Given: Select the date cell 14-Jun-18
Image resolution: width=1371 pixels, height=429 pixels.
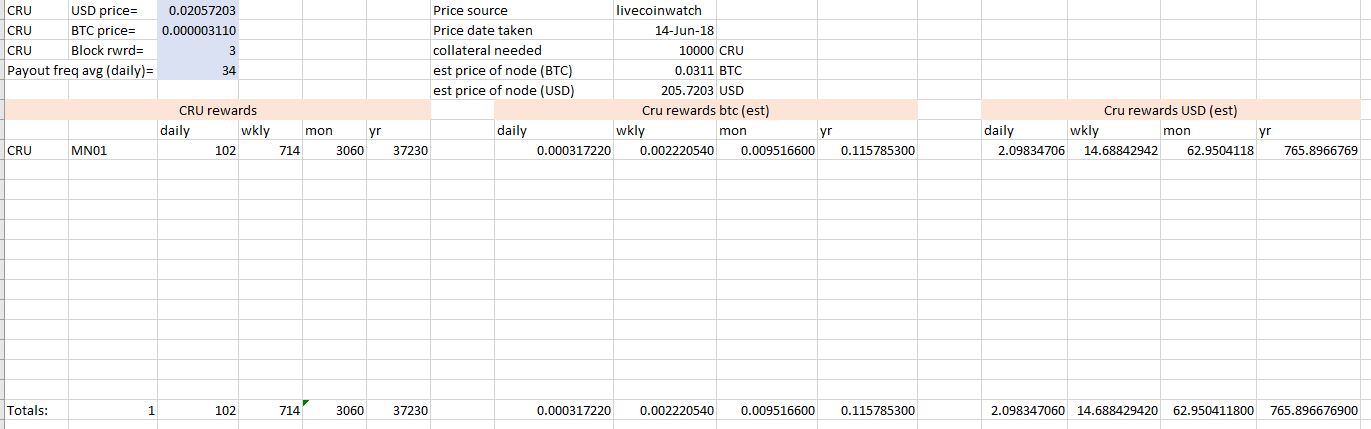Looking at the screenshot, I should tap(665, 30).
